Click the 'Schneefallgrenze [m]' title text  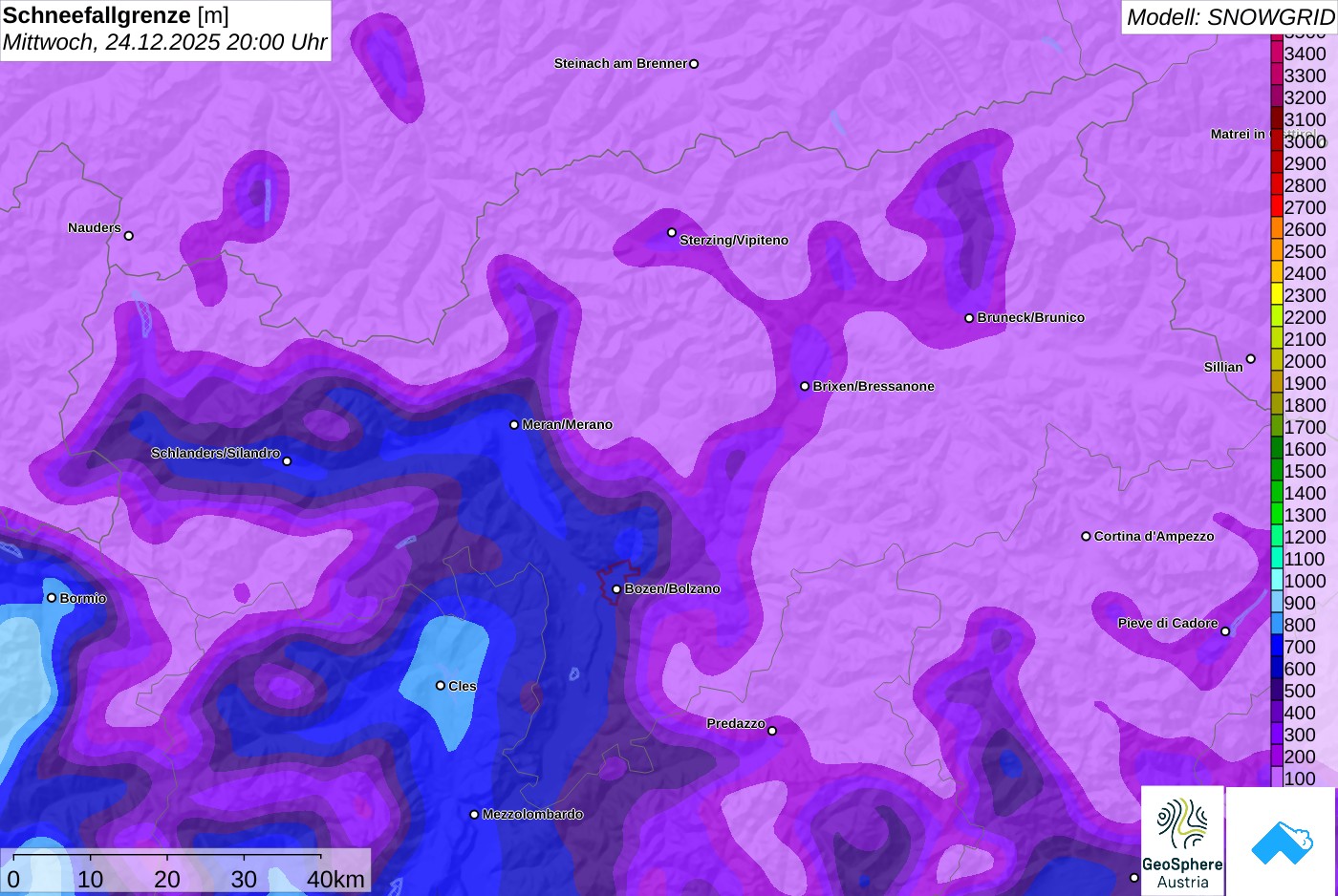pyautogui.click(x=116, y=15)
